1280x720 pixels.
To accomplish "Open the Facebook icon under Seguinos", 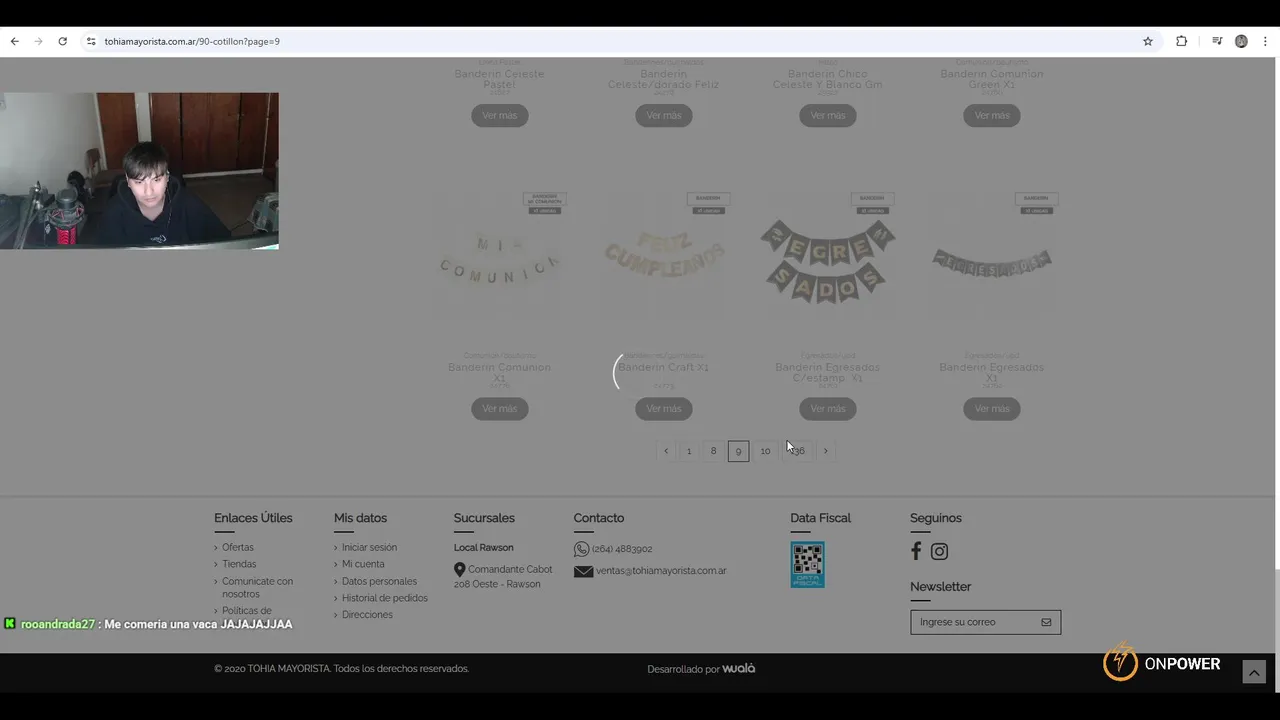I will coord(916,551).
